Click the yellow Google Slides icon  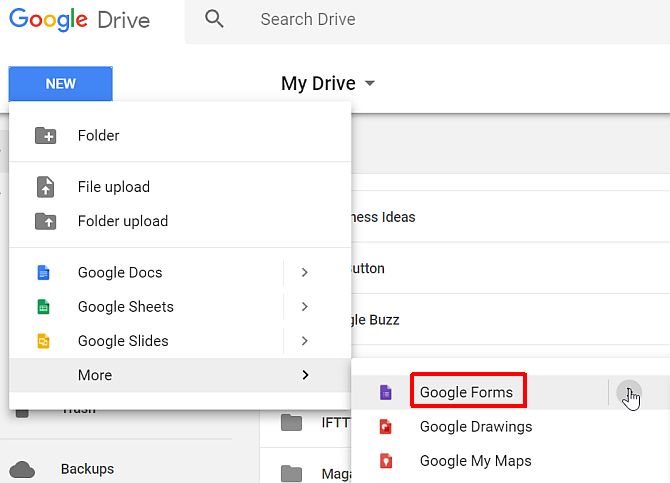pos(44,341)
